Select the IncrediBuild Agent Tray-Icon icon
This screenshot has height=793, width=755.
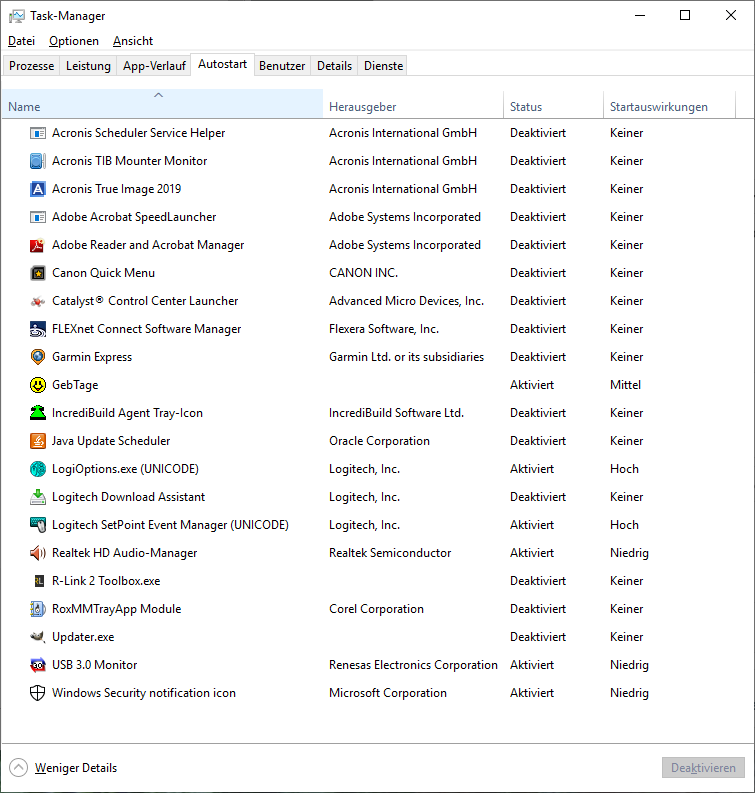[x=37, y=413]
